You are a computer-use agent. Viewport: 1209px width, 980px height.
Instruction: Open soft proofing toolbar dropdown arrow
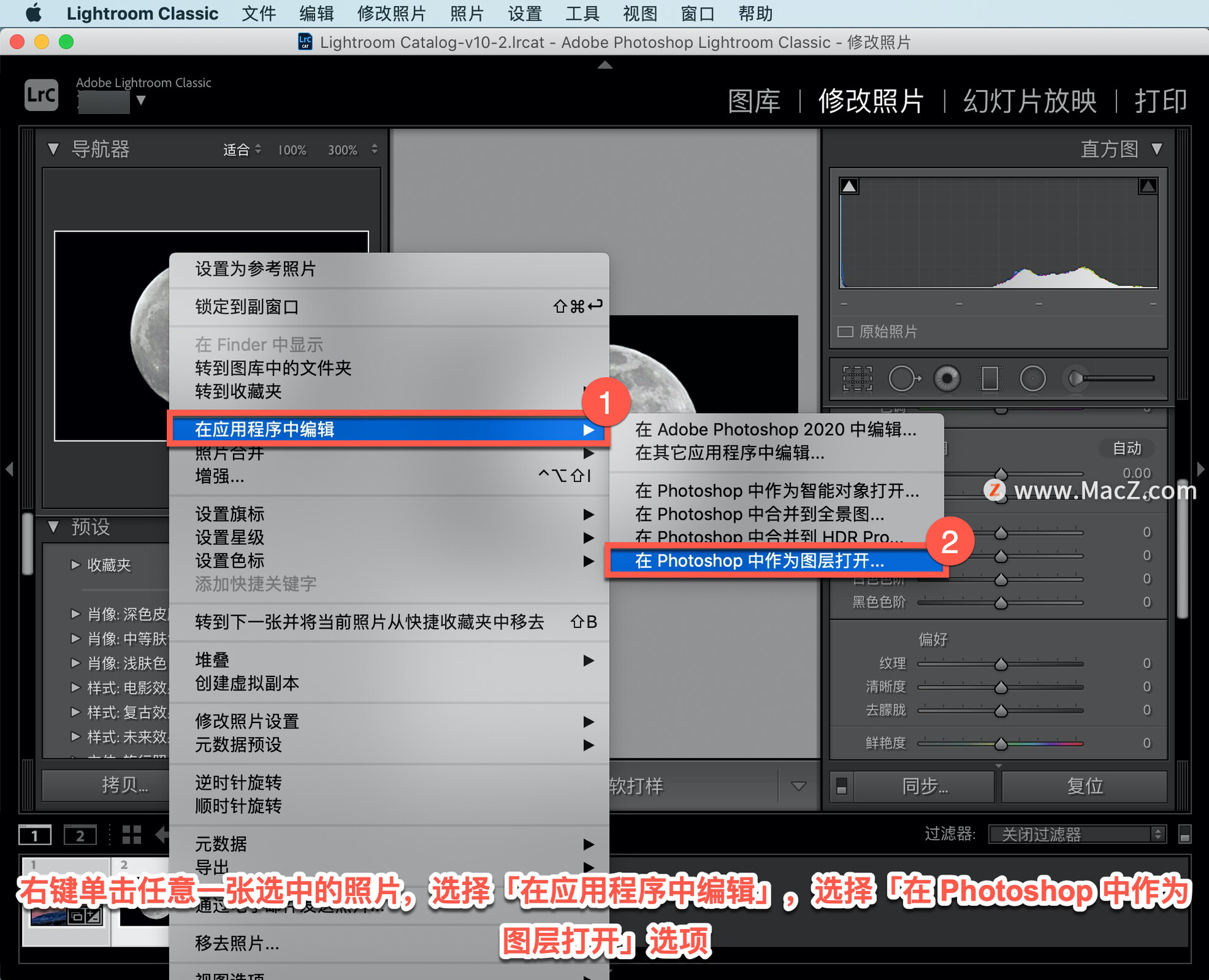[x=798, y=786]
